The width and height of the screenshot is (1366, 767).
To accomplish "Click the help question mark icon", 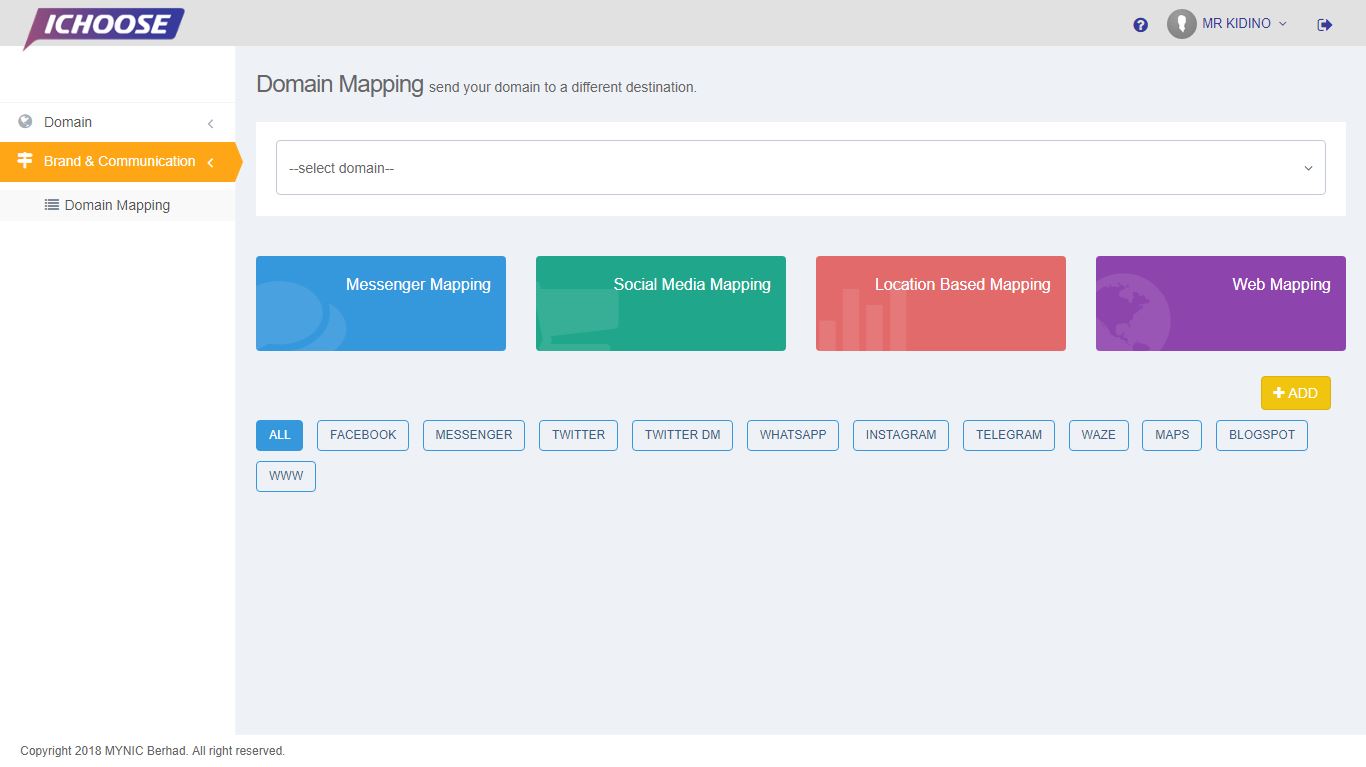I will 1140,25.
